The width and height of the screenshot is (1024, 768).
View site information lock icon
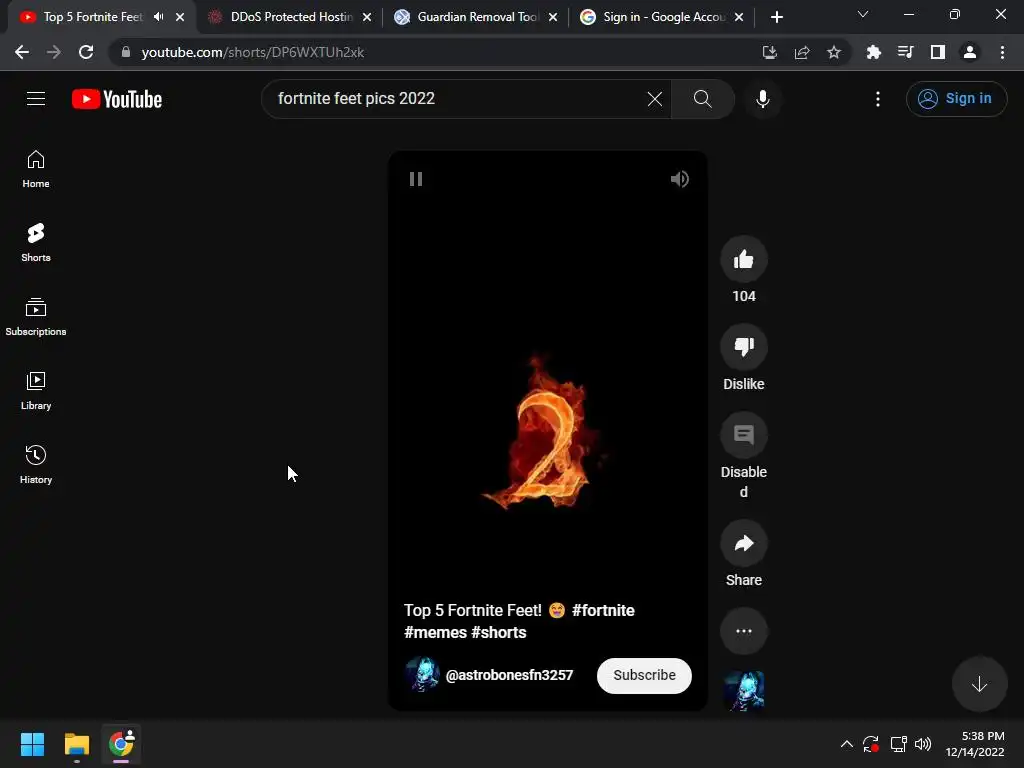(x=126, y=52)
